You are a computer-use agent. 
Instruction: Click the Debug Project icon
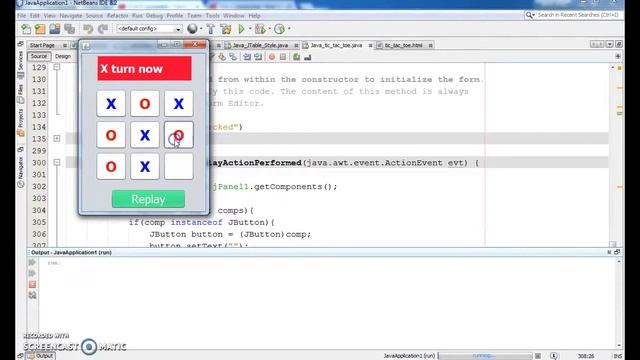tap(259, 29)
